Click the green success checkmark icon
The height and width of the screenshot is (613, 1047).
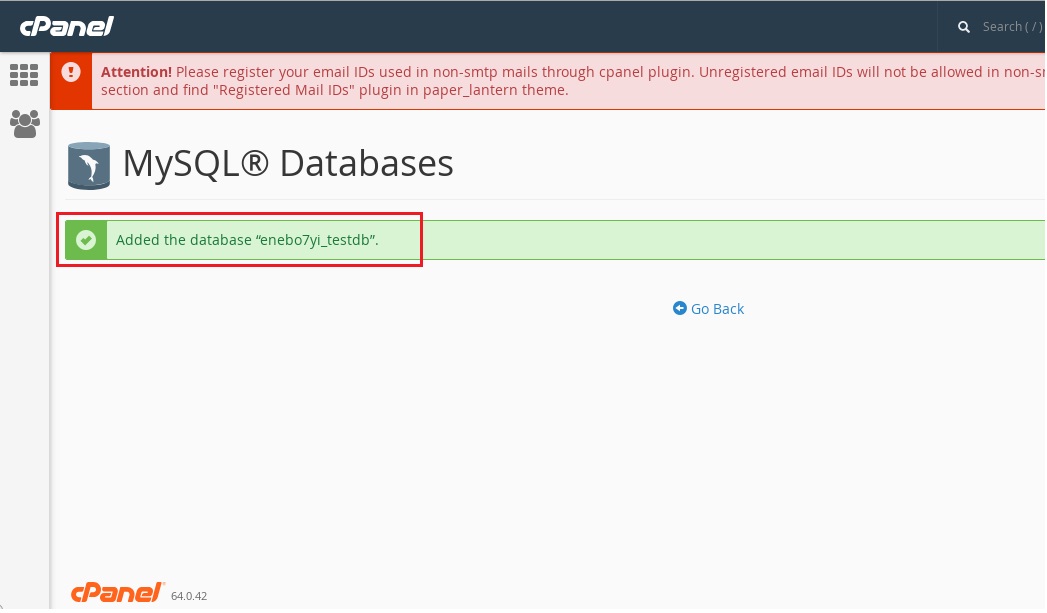coord(86,240)
